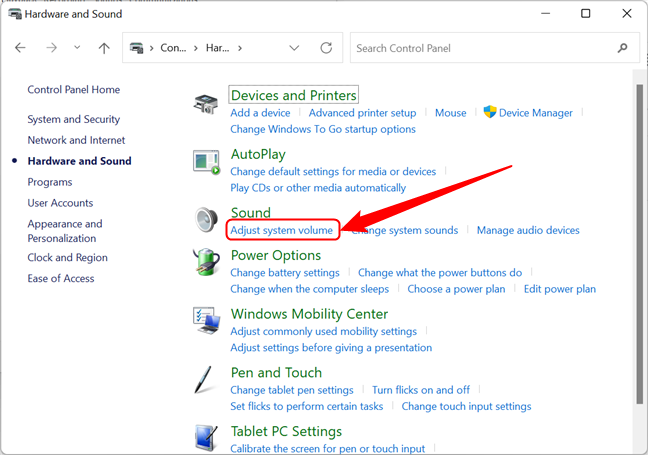
Task: Click Set flicks to perform certain tasks
Action: click(307, 406)
